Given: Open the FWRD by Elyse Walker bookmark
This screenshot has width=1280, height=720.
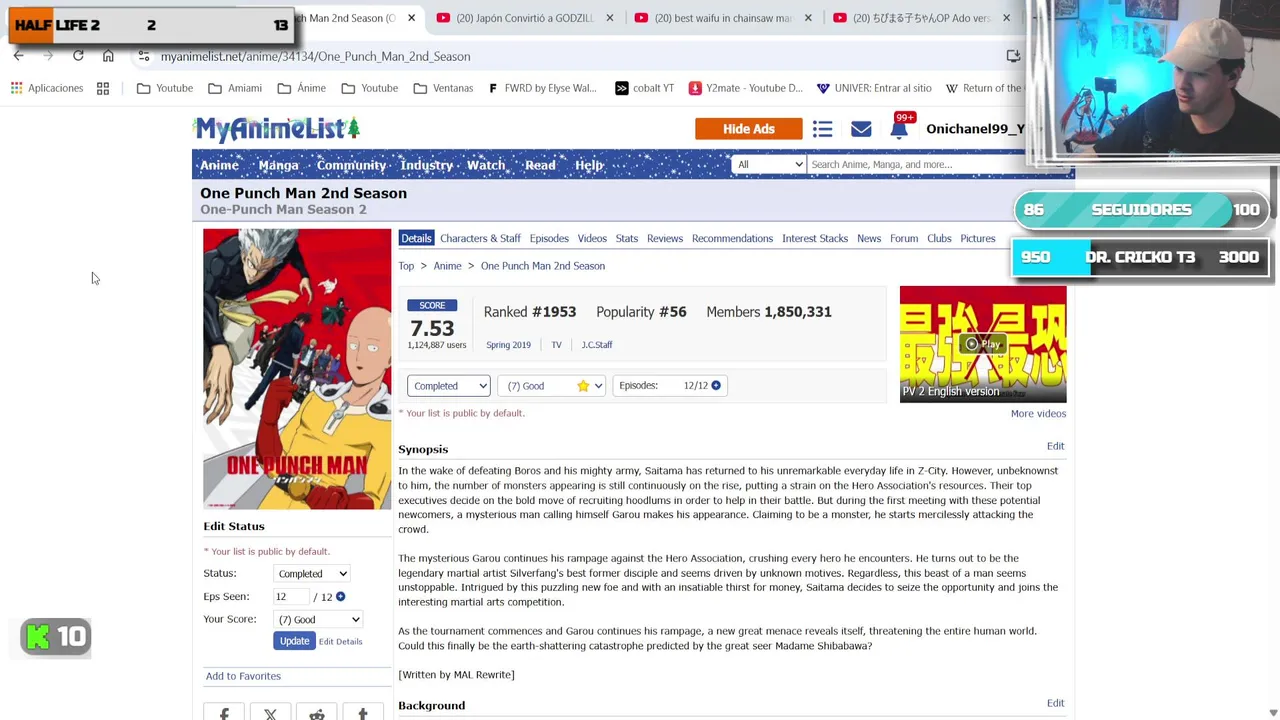Looking at the screenshot, I should coord(542,88).
